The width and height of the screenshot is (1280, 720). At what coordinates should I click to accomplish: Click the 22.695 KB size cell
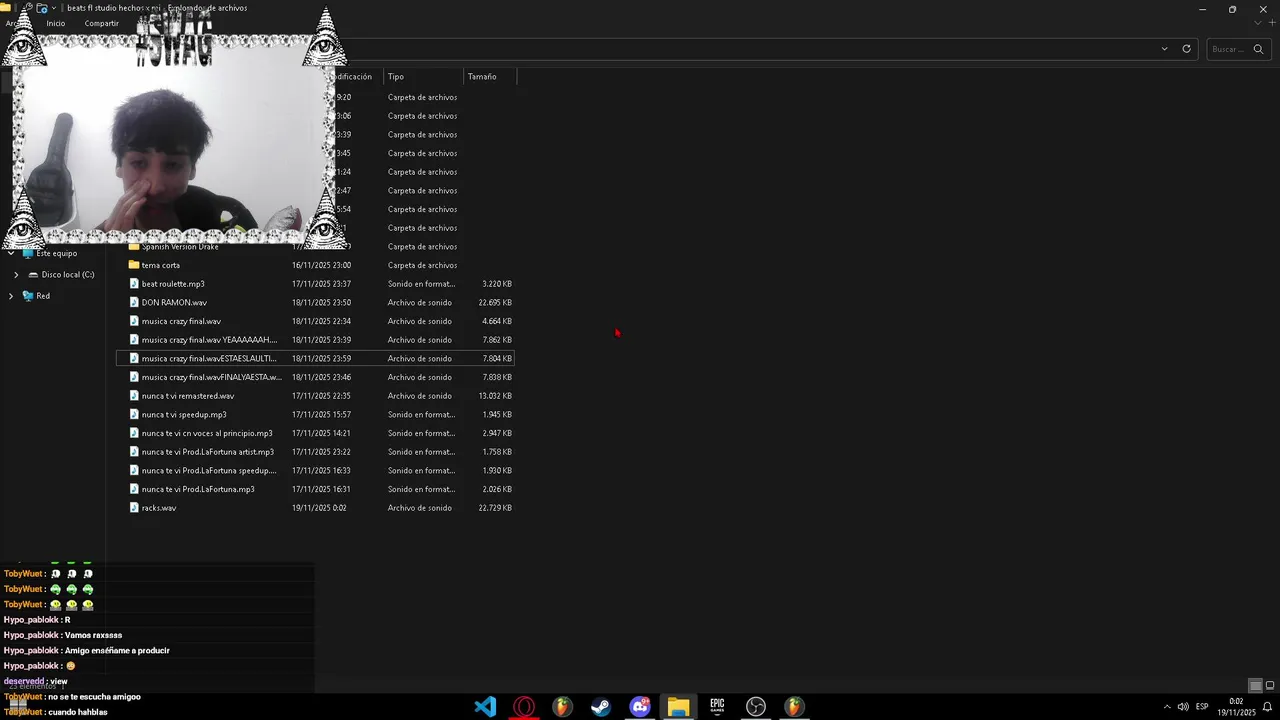pyautogui.click(x=495, y=302)
